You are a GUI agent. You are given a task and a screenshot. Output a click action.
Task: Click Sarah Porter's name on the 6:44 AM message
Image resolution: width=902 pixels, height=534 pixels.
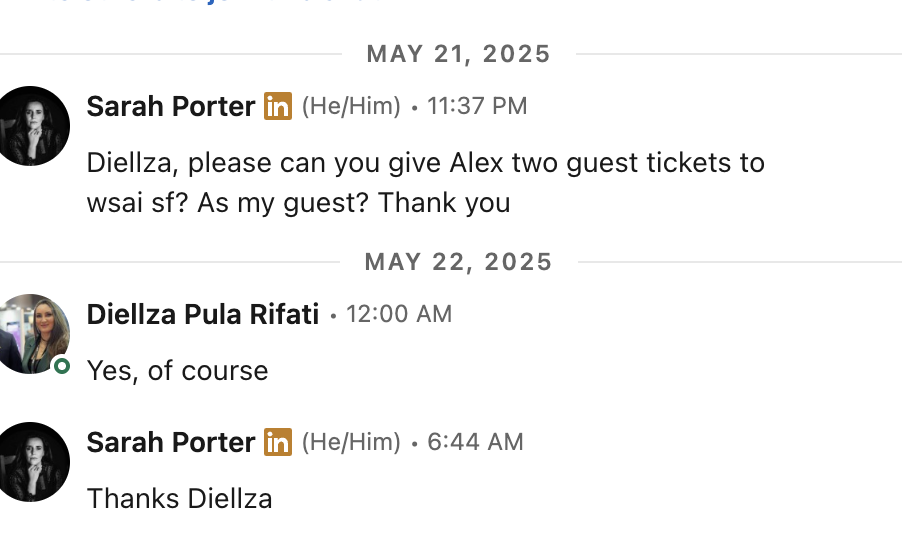pos(171,442)
